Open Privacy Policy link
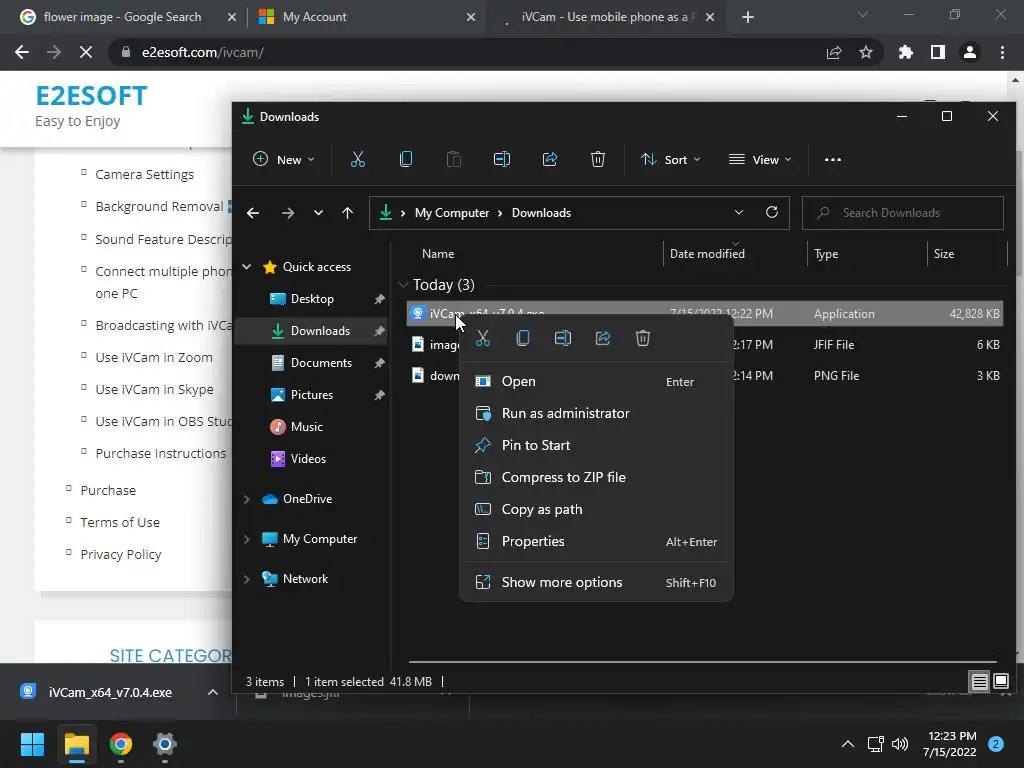1024x768 pixels. (121, 554)
